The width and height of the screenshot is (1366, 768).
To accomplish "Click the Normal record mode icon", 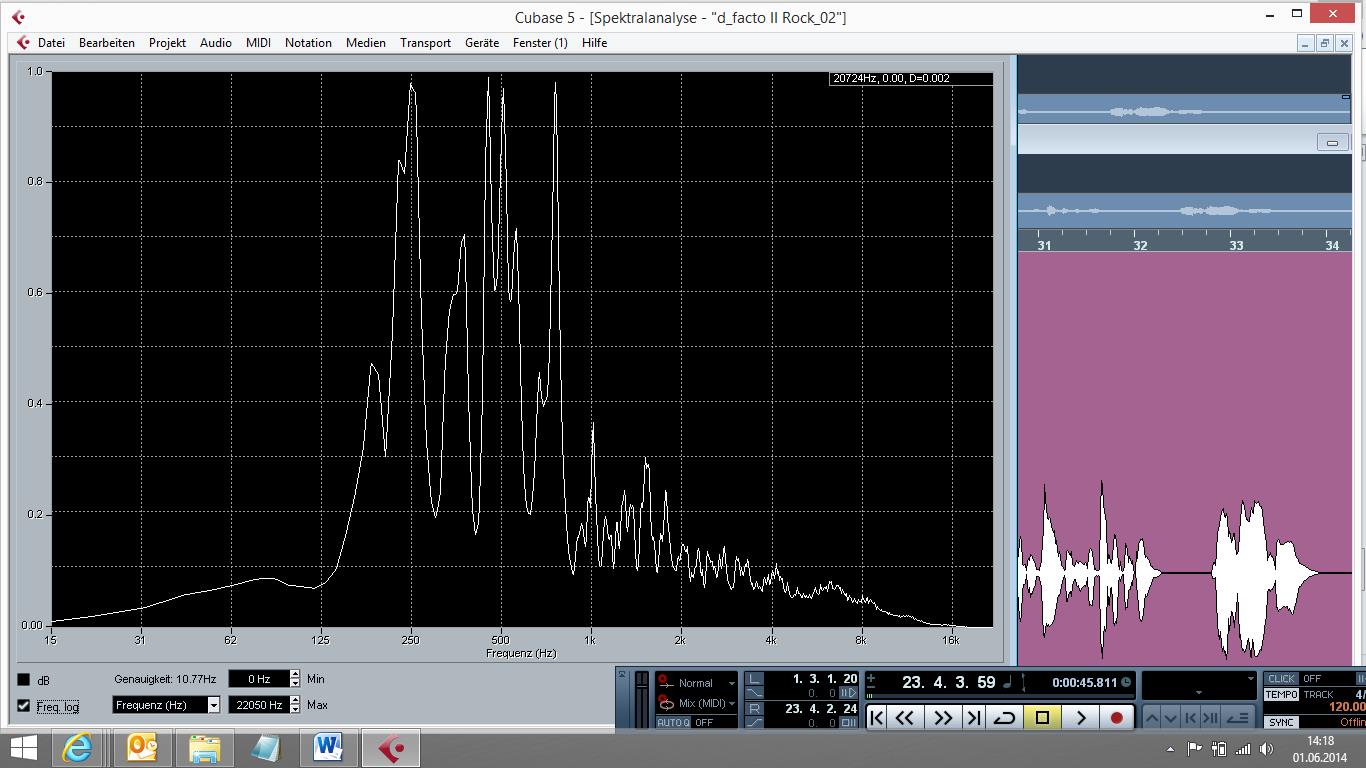I will [665, 682].
